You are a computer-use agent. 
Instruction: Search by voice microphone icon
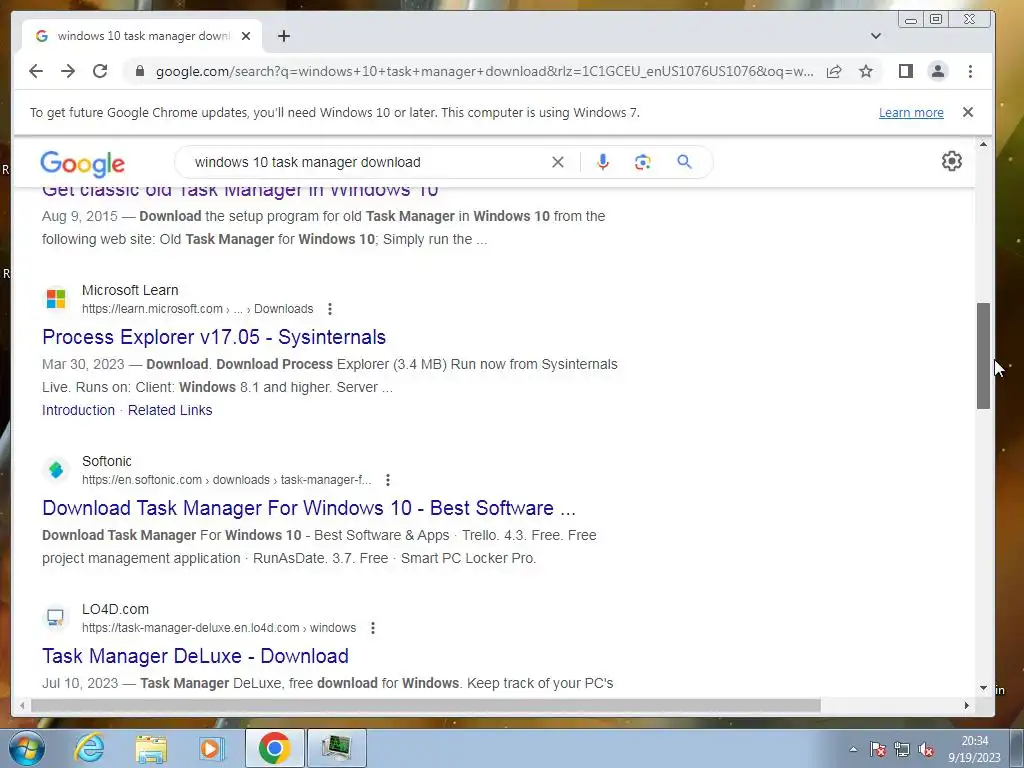click(603, 162)
